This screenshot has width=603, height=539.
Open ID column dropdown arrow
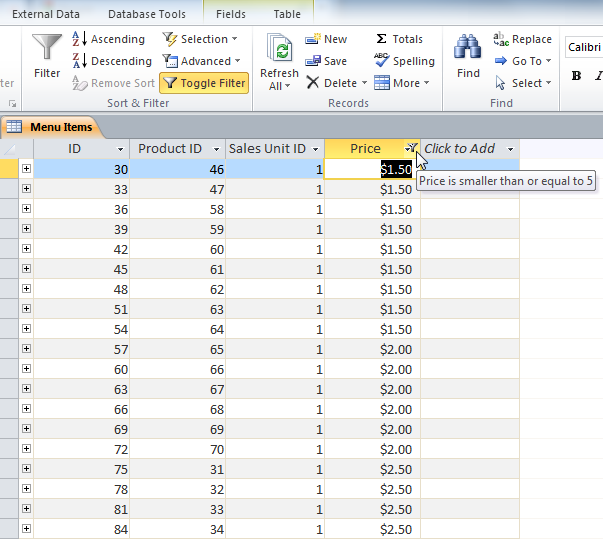click(120, 149)
